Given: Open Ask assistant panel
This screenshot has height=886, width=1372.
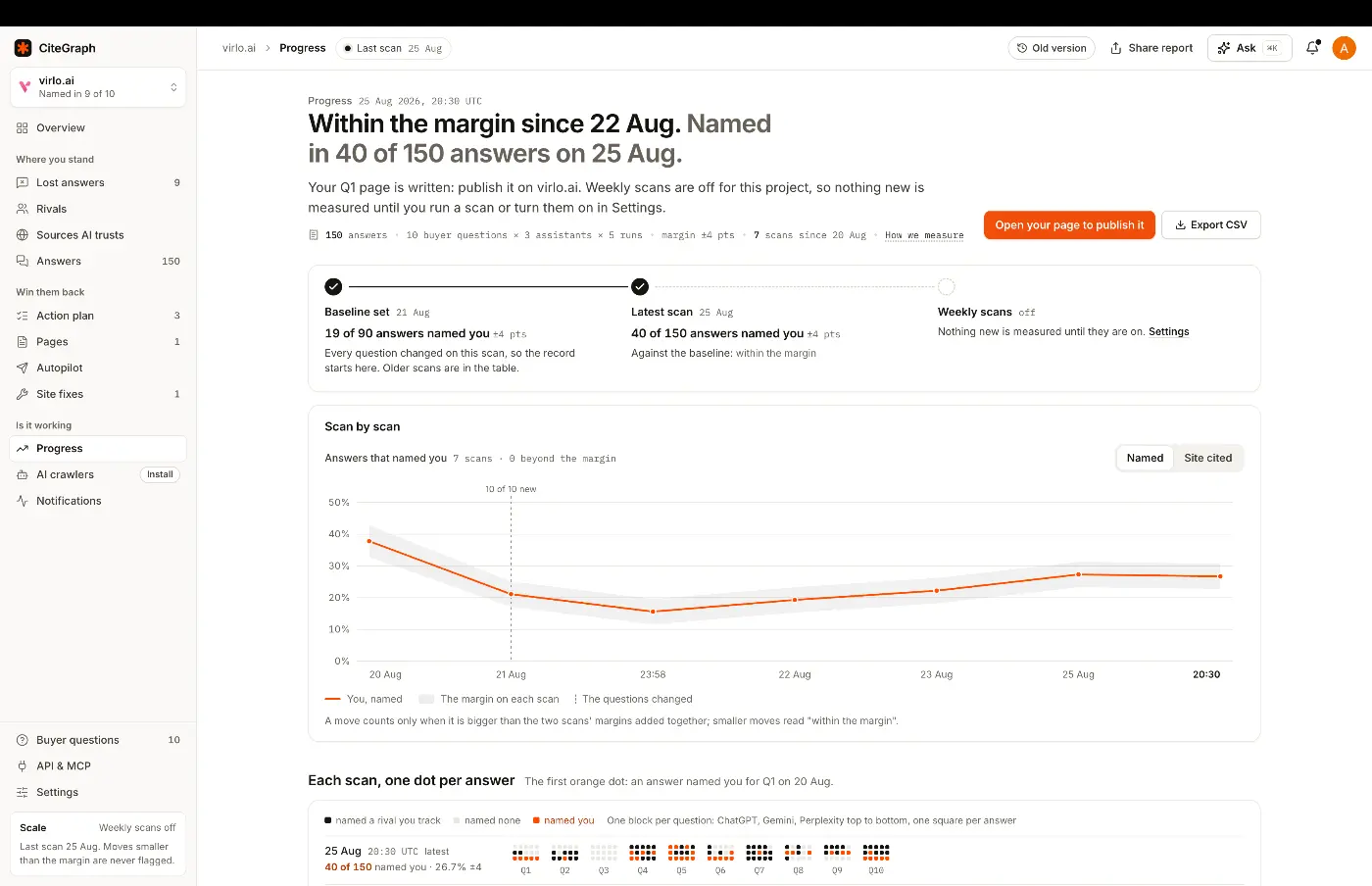Looking at the screenshot, I should click(1249, 48).
